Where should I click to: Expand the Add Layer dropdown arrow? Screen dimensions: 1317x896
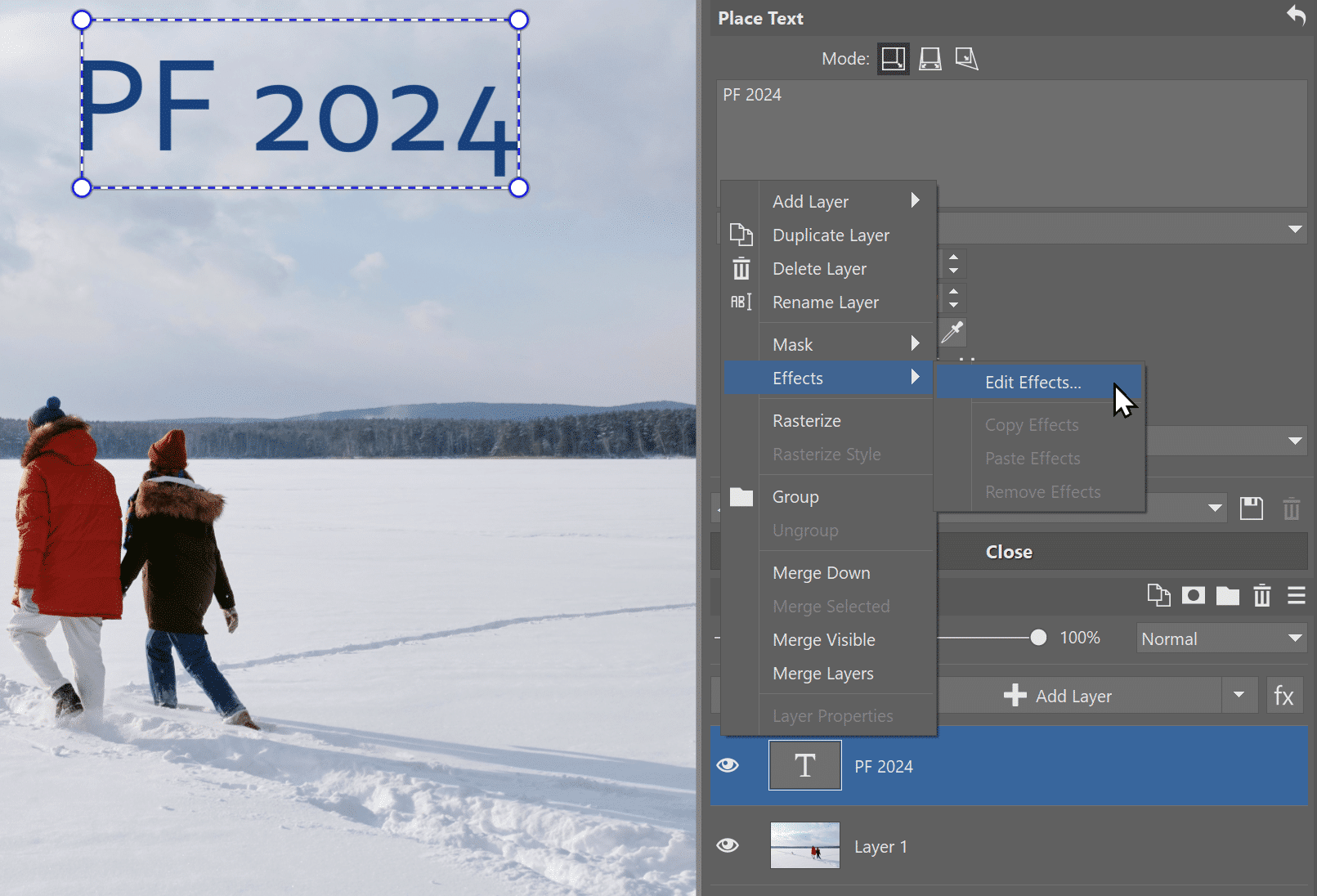tap(1239, 696)
